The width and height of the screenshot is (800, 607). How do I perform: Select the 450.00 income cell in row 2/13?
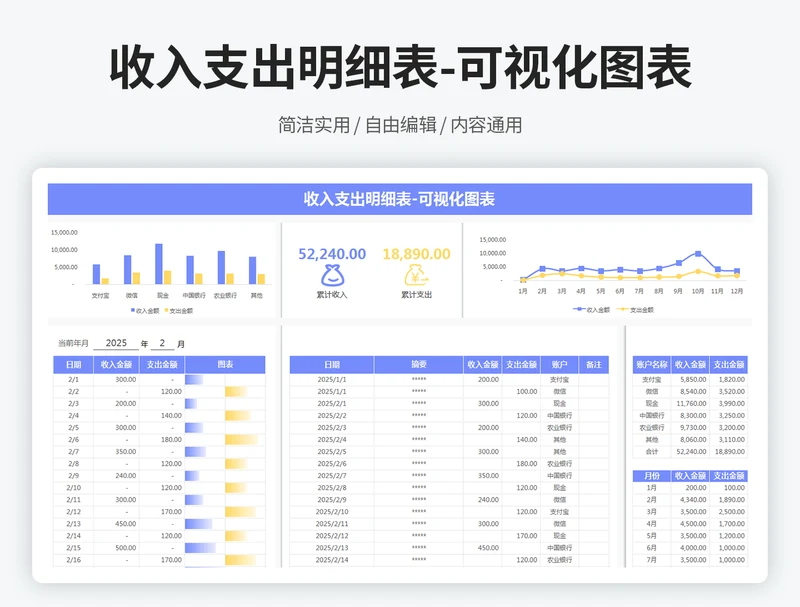[x=116, y=524]
